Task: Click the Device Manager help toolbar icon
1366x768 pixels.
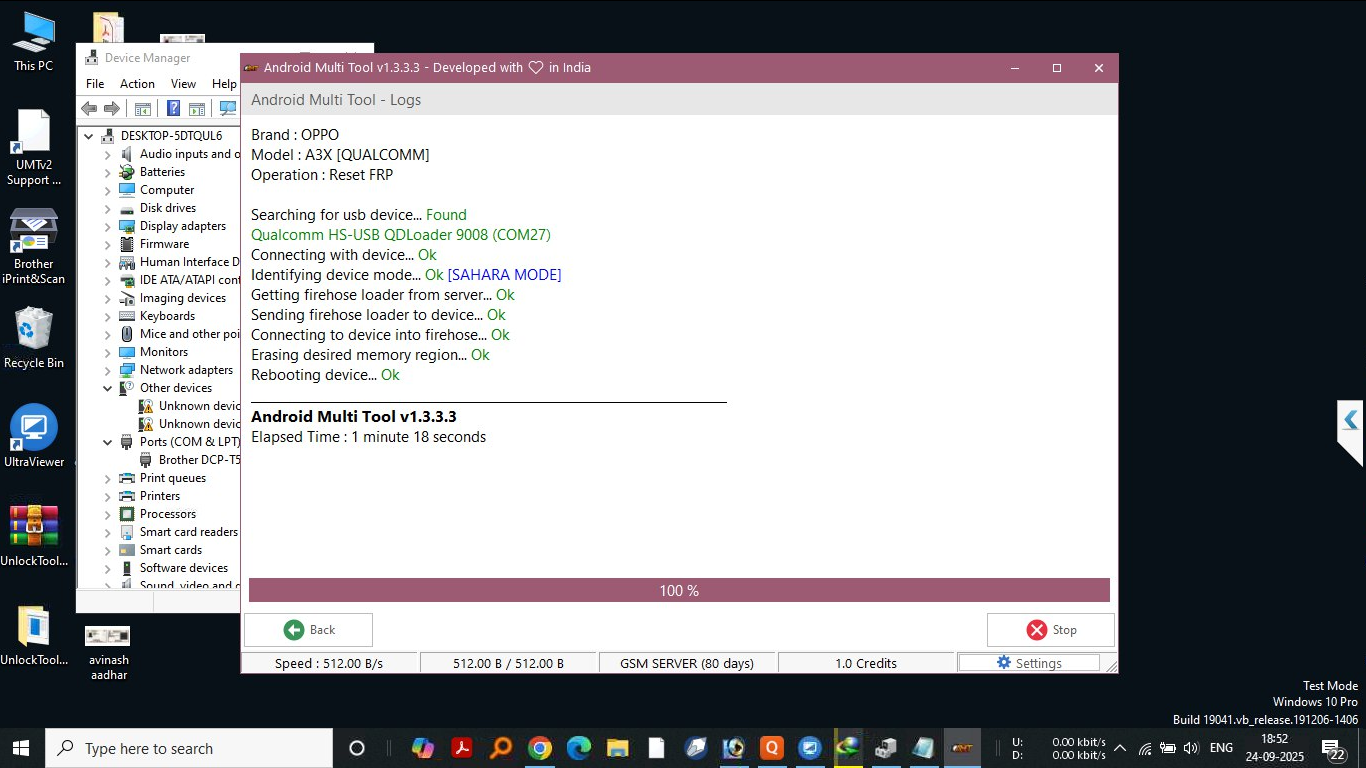Action: pos(173,109)
